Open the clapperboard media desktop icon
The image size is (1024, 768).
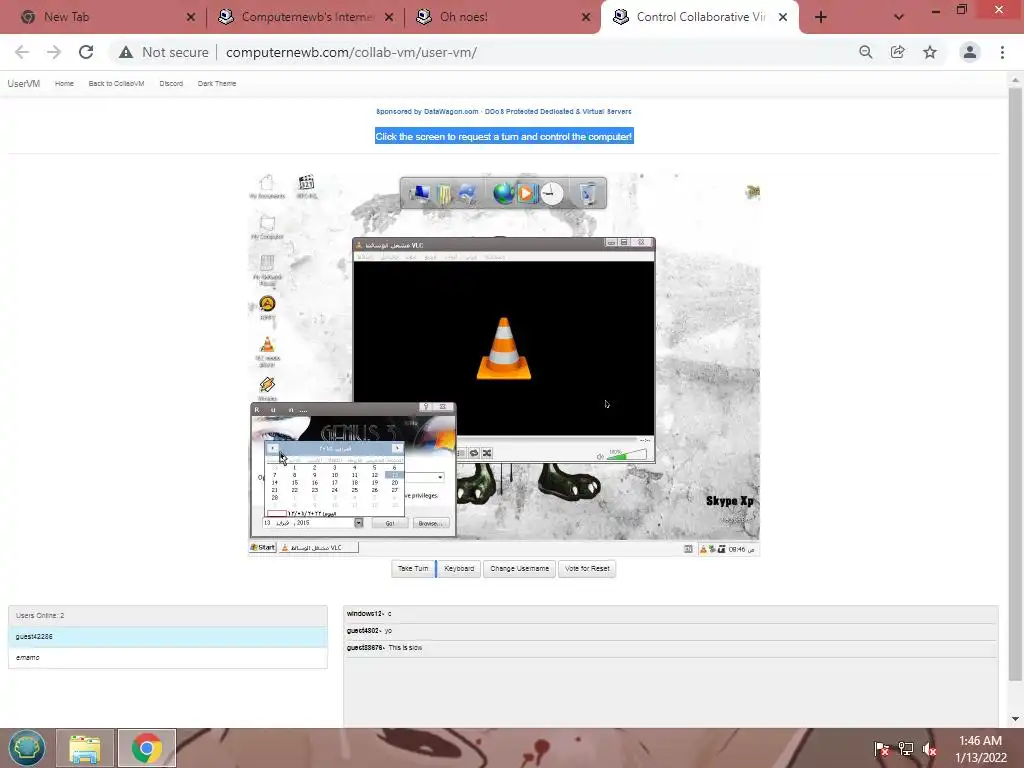click(x=306, y=186)
